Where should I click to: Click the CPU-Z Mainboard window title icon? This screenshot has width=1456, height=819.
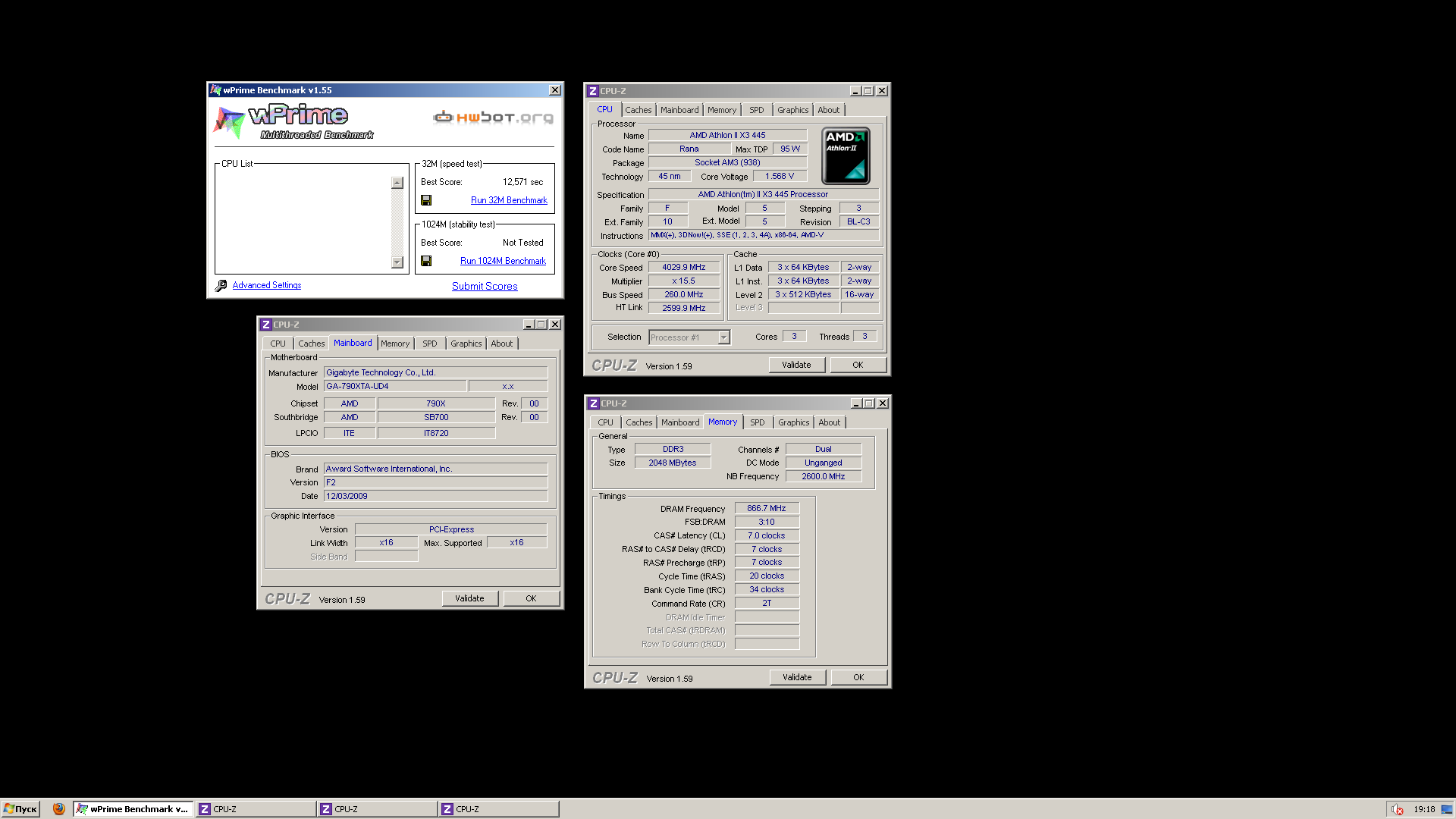click(x=266, y=325)
